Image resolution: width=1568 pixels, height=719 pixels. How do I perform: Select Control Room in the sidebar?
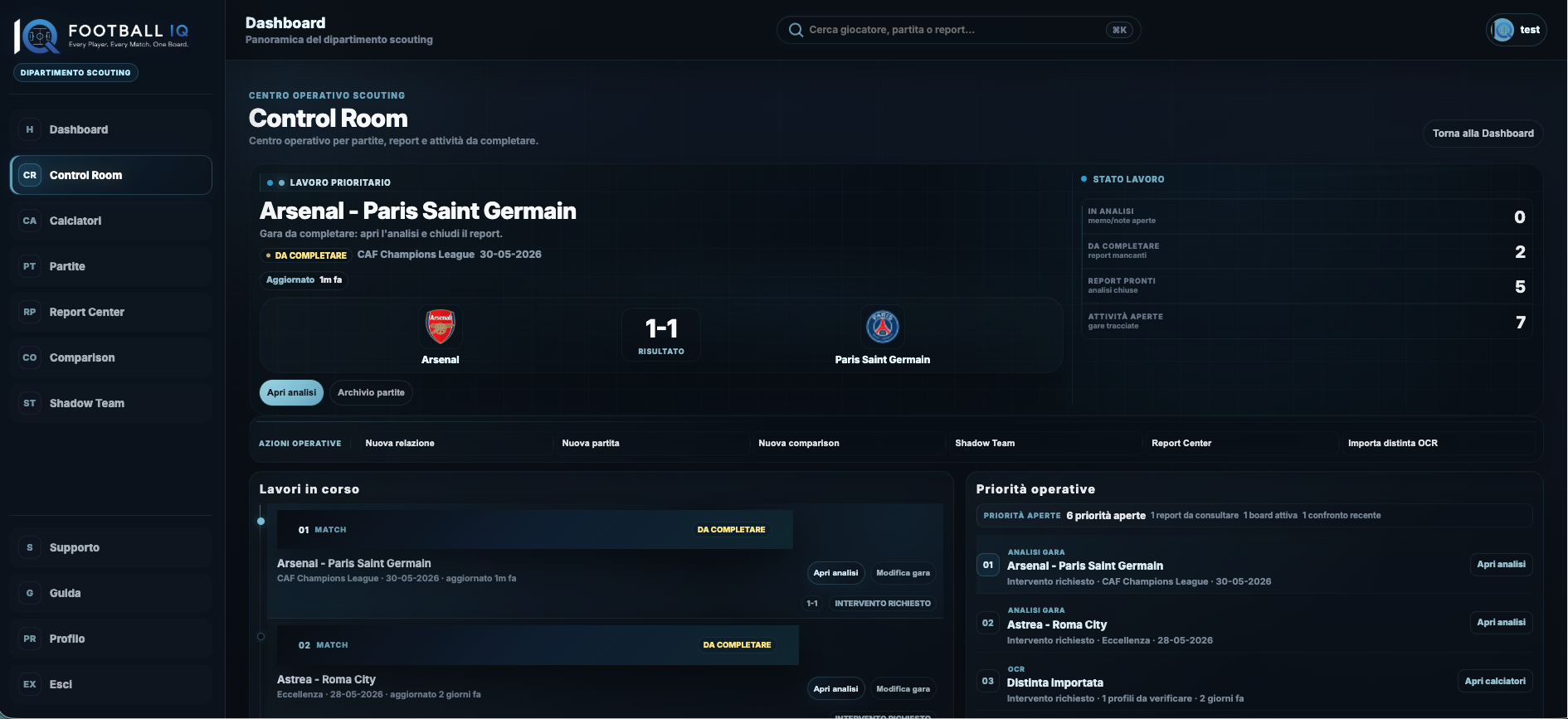pos(111,175)
